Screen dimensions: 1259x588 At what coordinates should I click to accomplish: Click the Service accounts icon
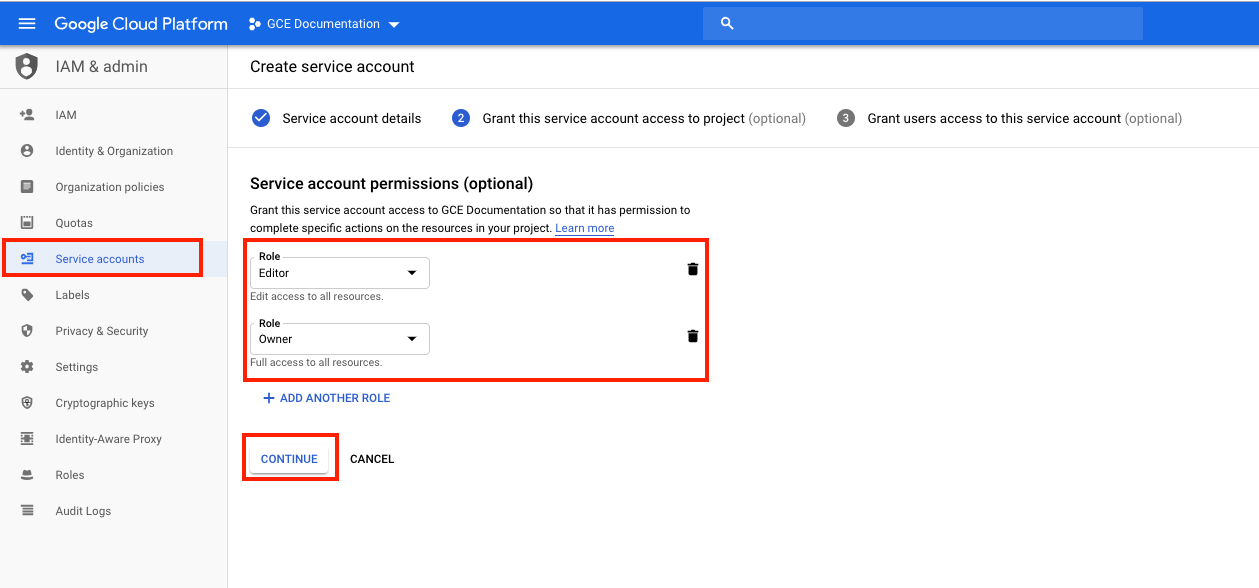(27, 259)
